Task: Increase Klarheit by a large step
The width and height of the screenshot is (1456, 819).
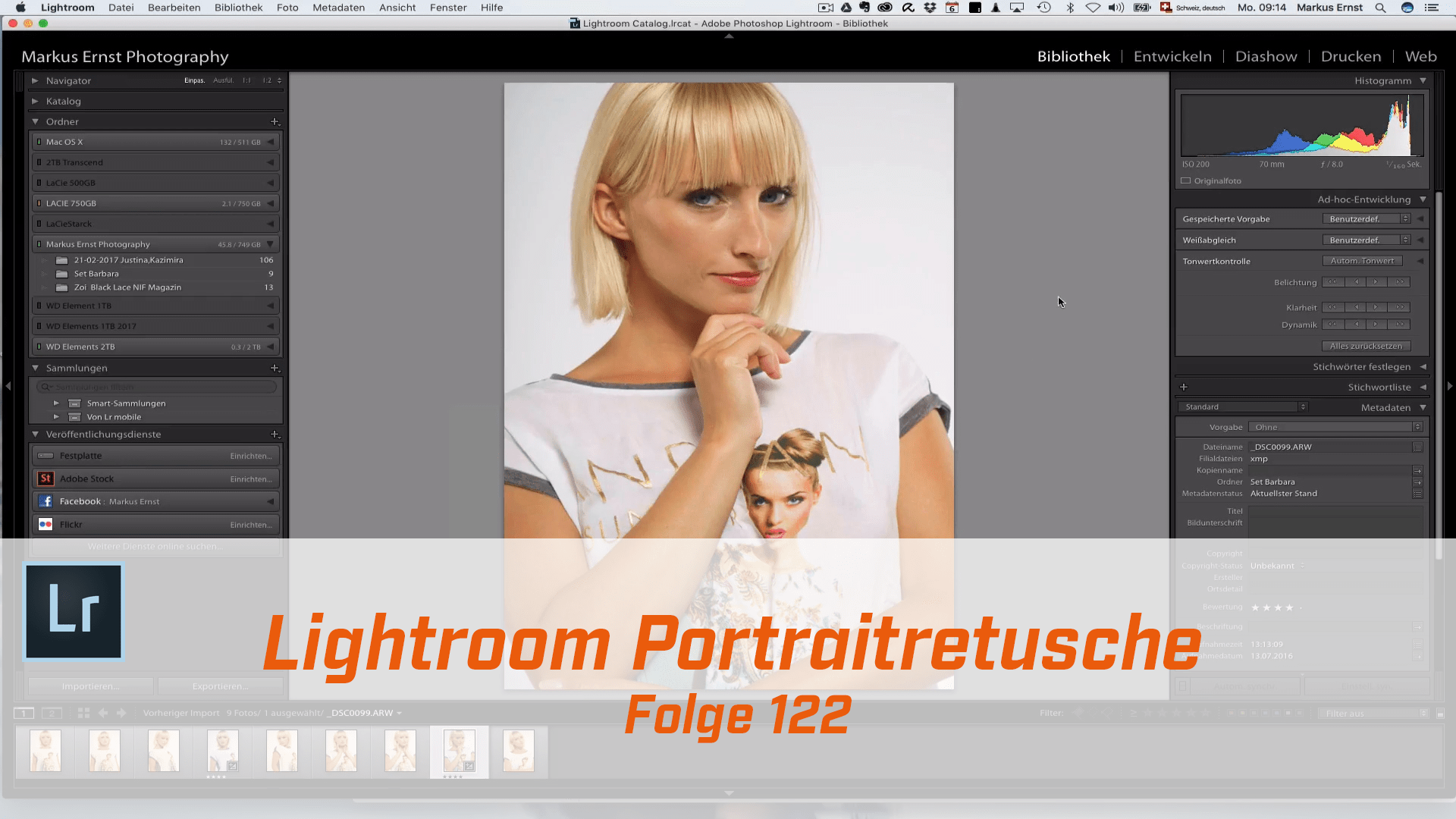Action: pos(1400,307)
